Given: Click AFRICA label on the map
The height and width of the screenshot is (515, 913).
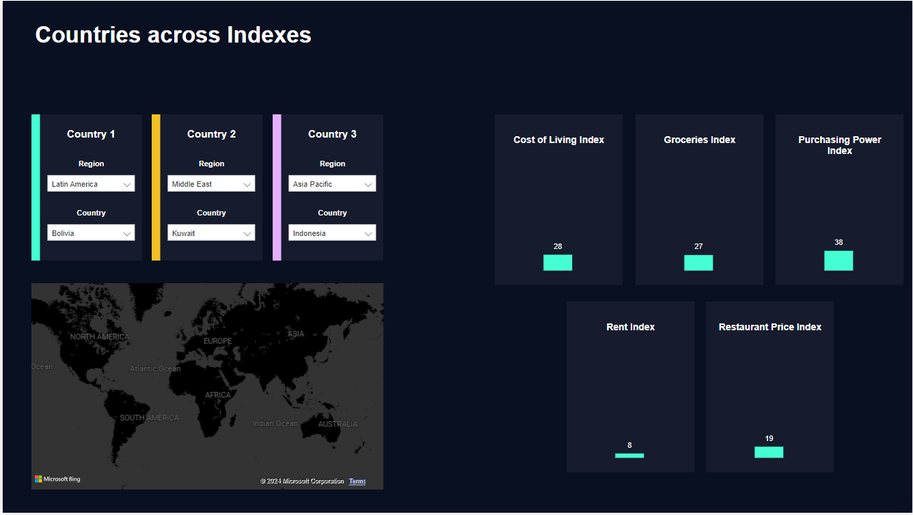Looking at the screenshot, I should [218, 395].
